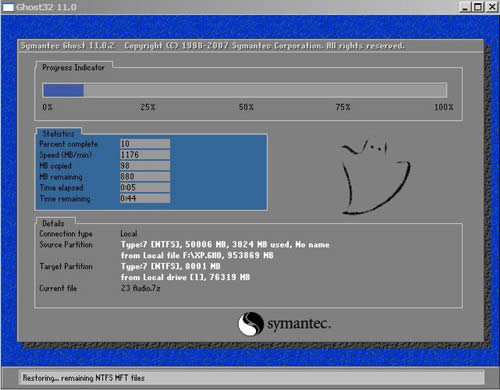Click the MB copied value field
The width and height of the screenshot is (500, 390).
145,166
